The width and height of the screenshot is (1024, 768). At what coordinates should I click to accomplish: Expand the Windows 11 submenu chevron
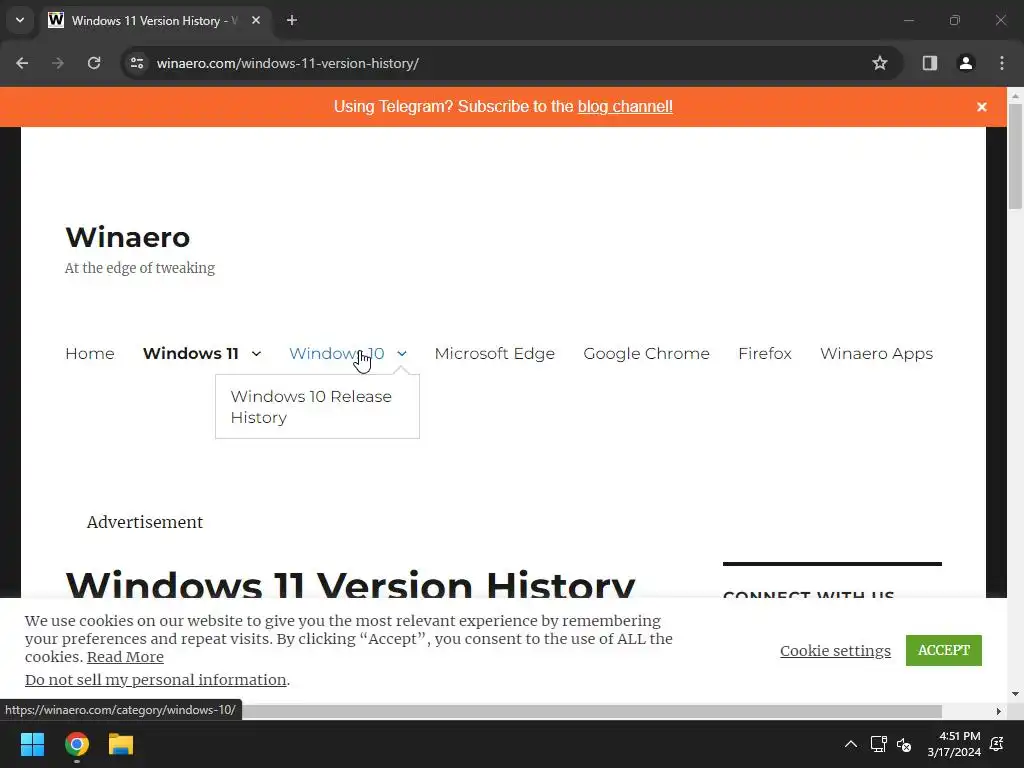pyautogui.click(x=257, y=353)
